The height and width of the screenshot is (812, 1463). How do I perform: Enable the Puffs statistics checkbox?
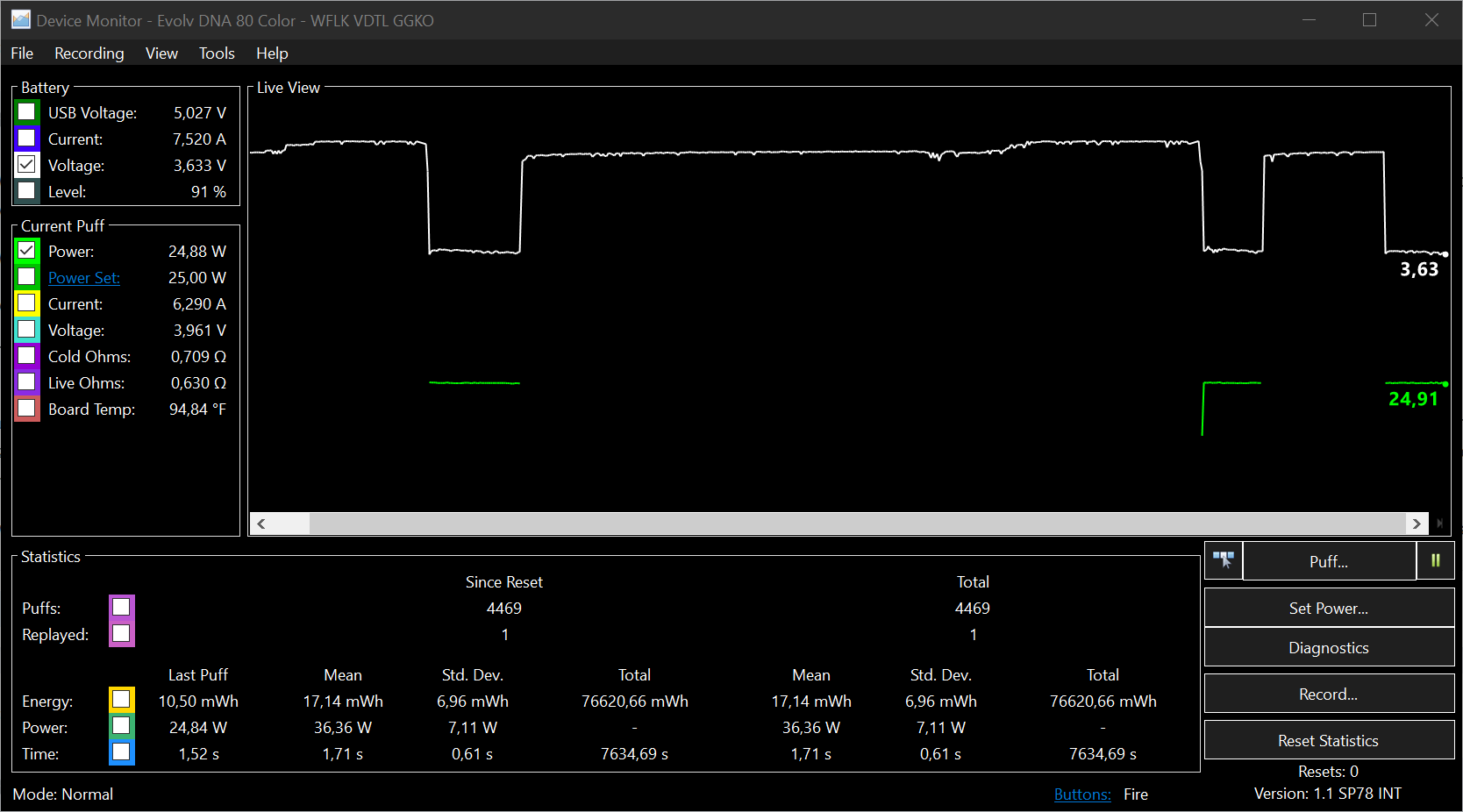pyautogui.click(x=122, y=607)
